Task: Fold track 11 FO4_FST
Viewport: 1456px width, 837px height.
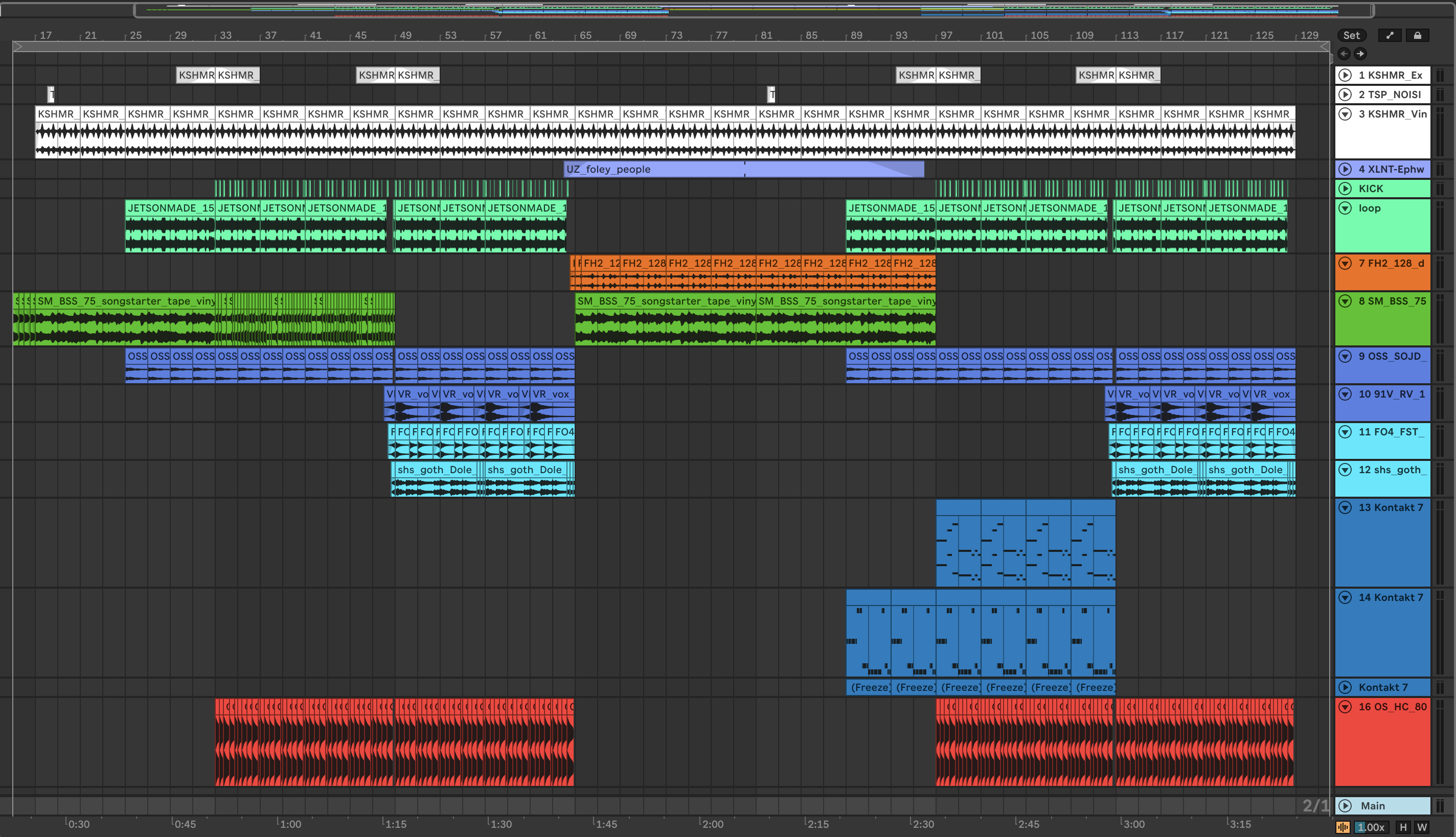Action: [x=1345, y=432]
